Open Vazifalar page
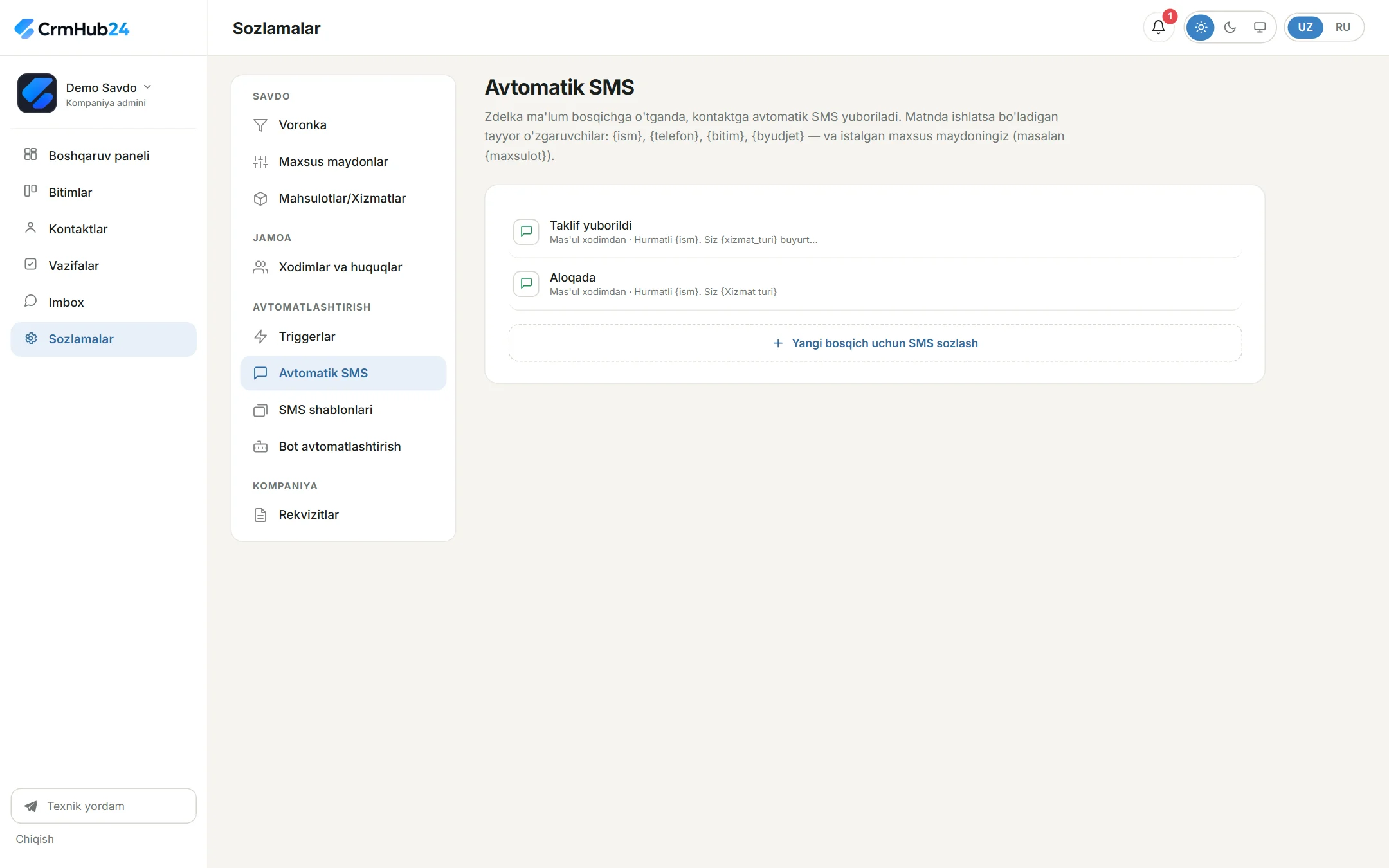The width and height of the screenshot is (1389, 868). pos(104,266)
